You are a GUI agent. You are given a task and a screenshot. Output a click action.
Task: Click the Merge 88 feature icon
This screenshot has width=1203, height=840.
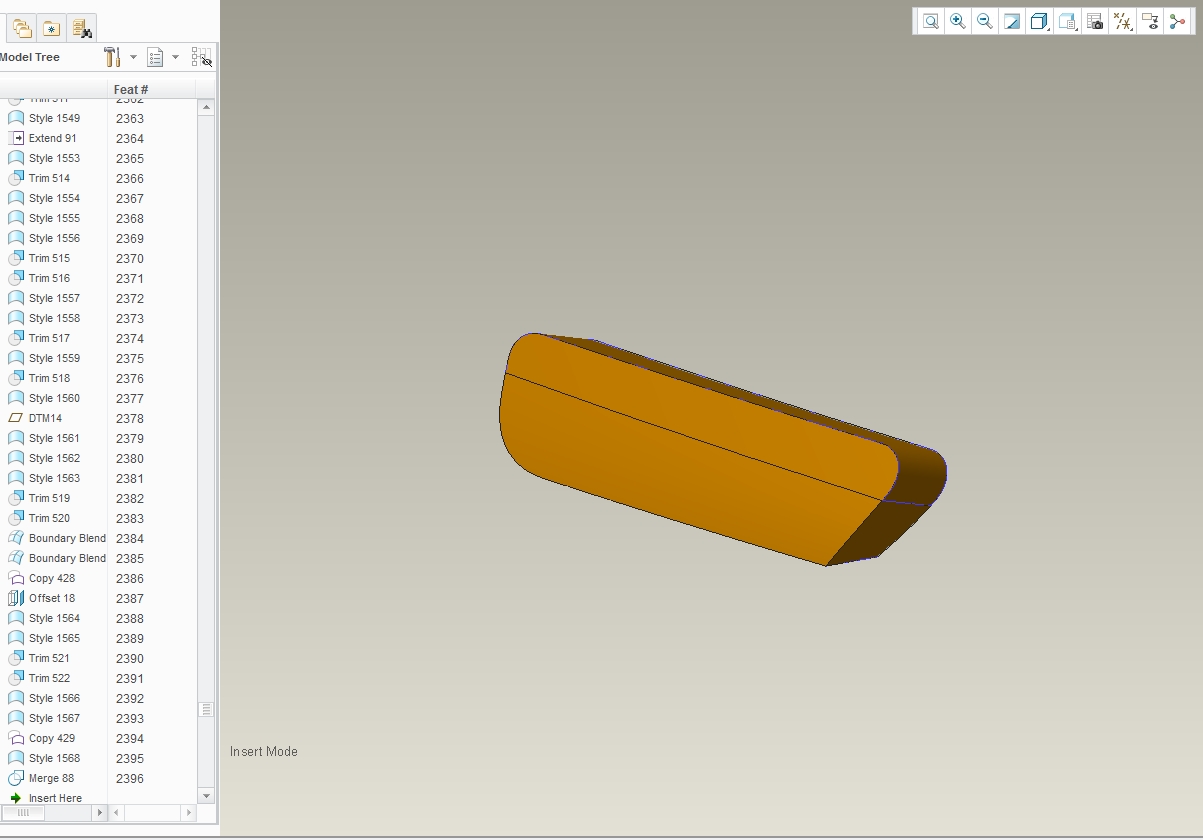point(16,778)
